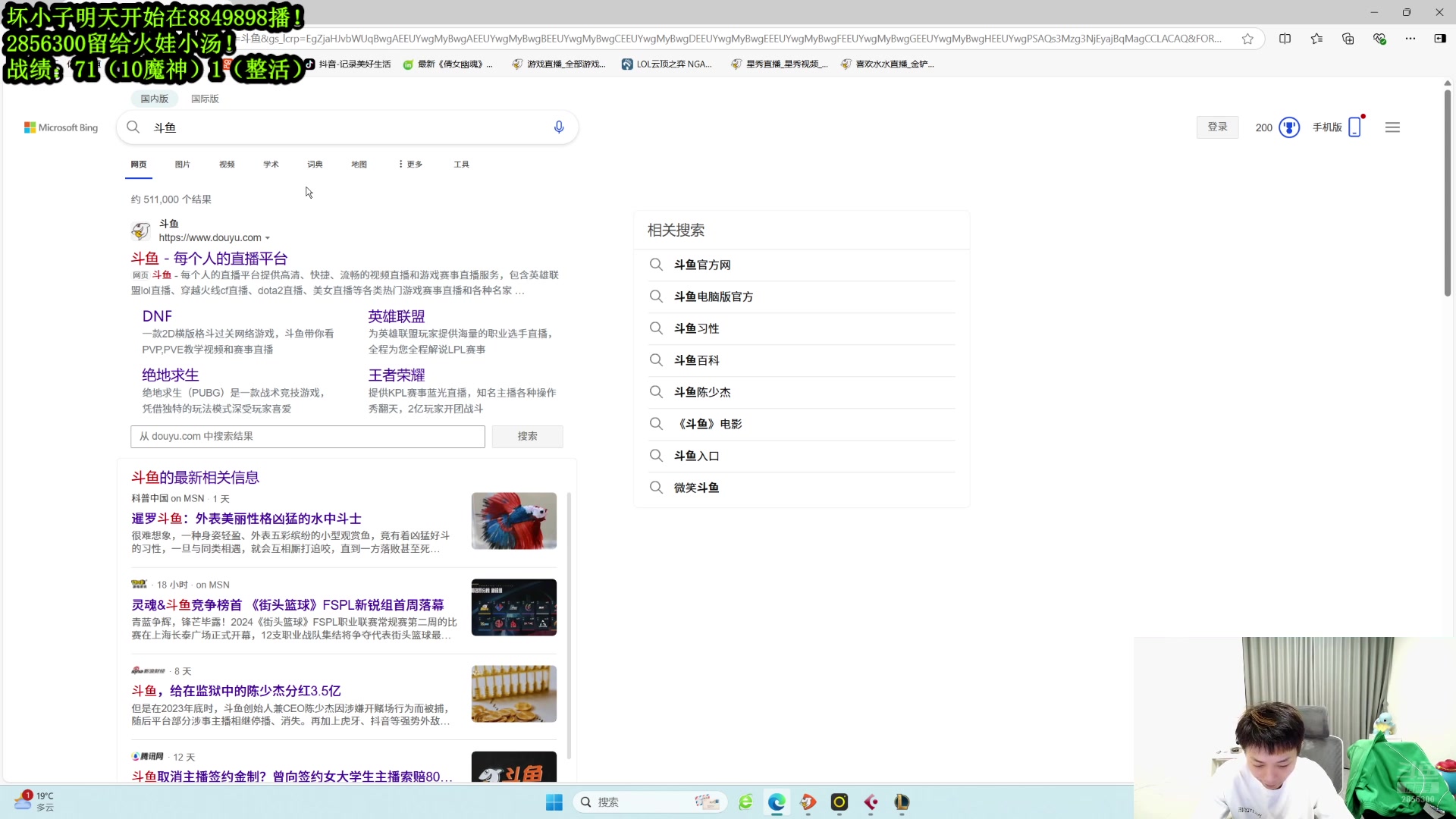The height and width of the screenshot is (819, 1456).
Task: Open the Rewards trophy icon
Action: (x=1289, y=127)
